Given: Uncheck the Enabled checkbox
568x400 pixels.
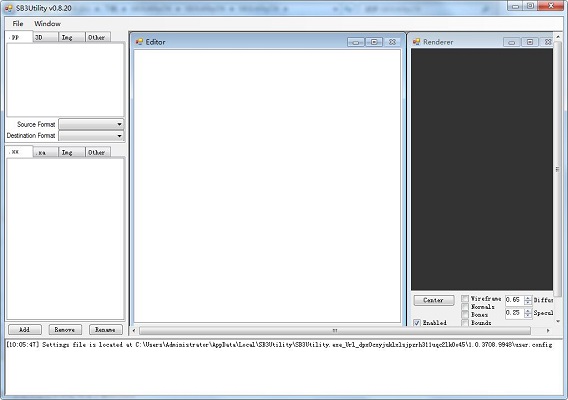Looking at the screenshot, I should pyautogui.click(x=417, y=322).
